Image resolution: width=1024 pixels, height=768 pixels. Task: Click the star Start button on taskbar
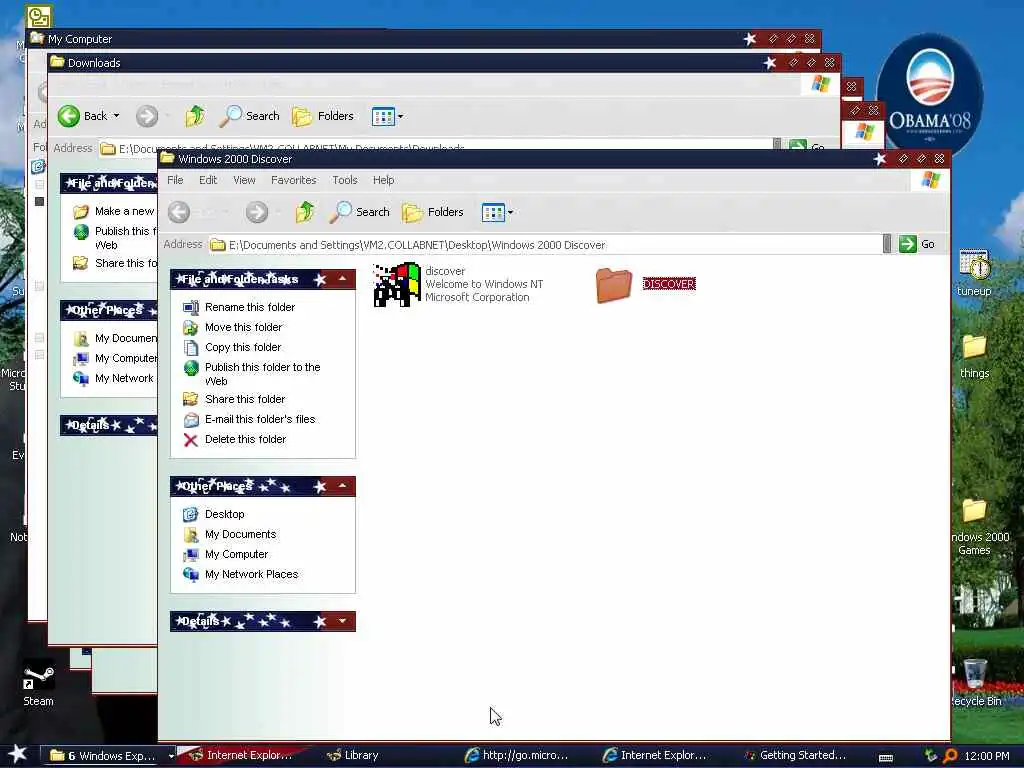[x=17, y=754]
